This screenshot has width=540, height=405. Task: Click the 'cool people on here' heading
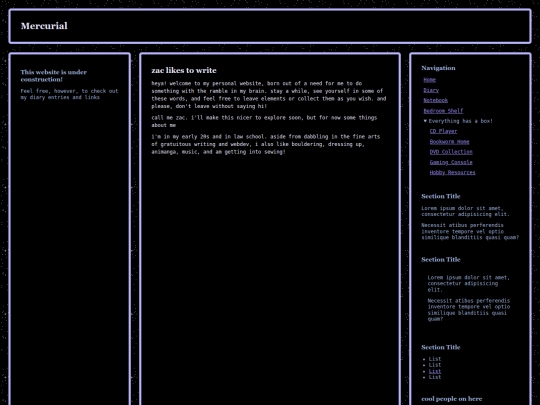pyautogui.click(x=452, y=399)
